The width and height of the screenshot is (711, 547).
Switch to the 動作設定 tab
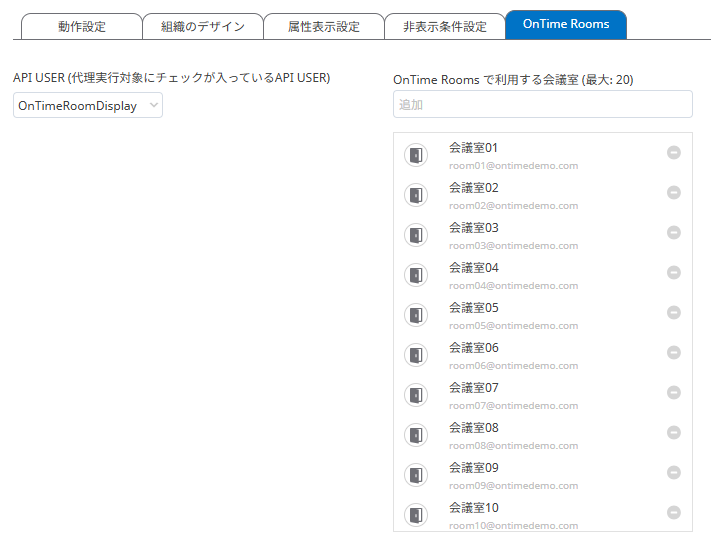[81, 27]
